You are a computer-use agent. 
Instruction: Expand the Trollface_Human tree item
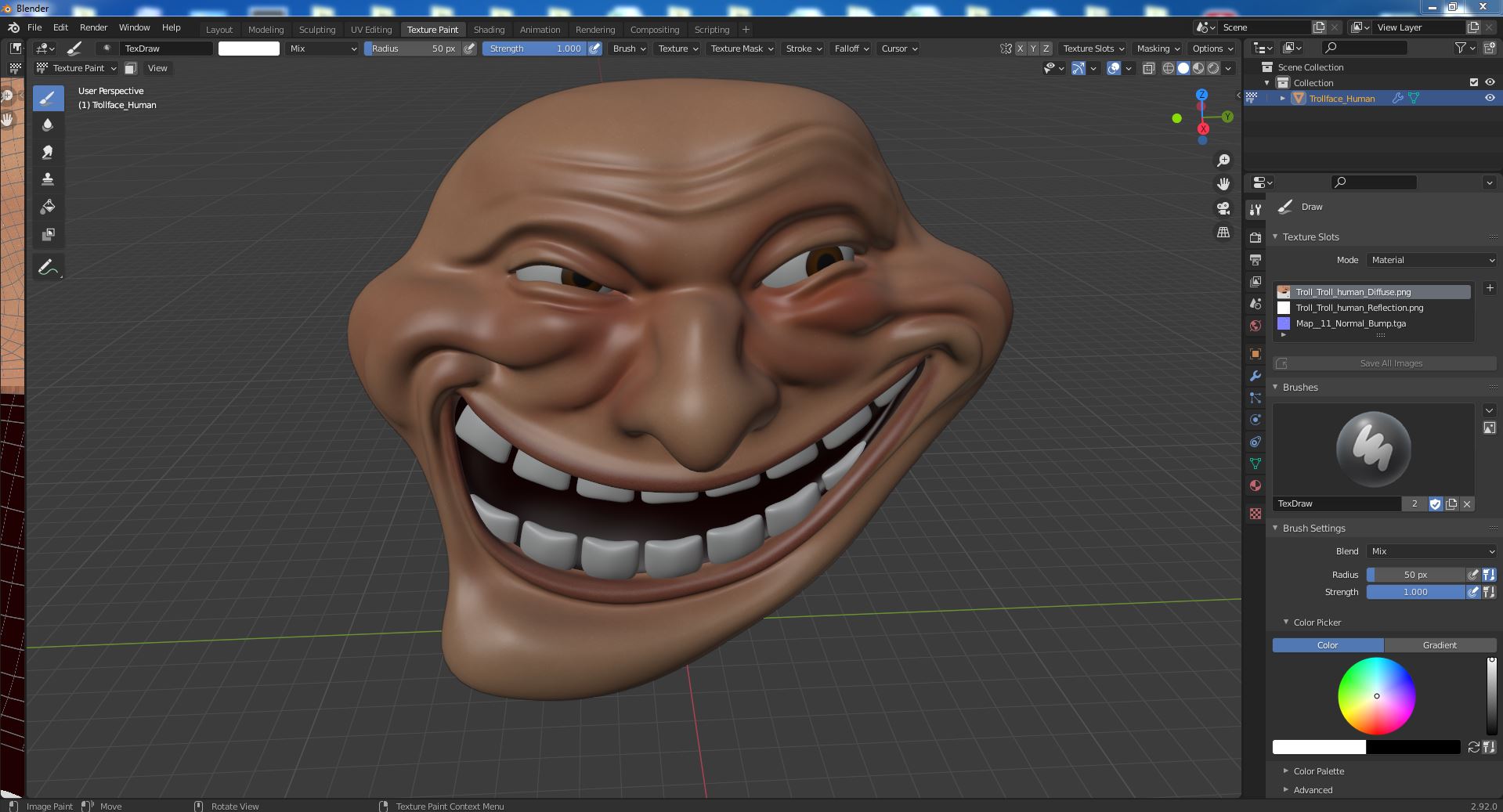coord(1283,98)
